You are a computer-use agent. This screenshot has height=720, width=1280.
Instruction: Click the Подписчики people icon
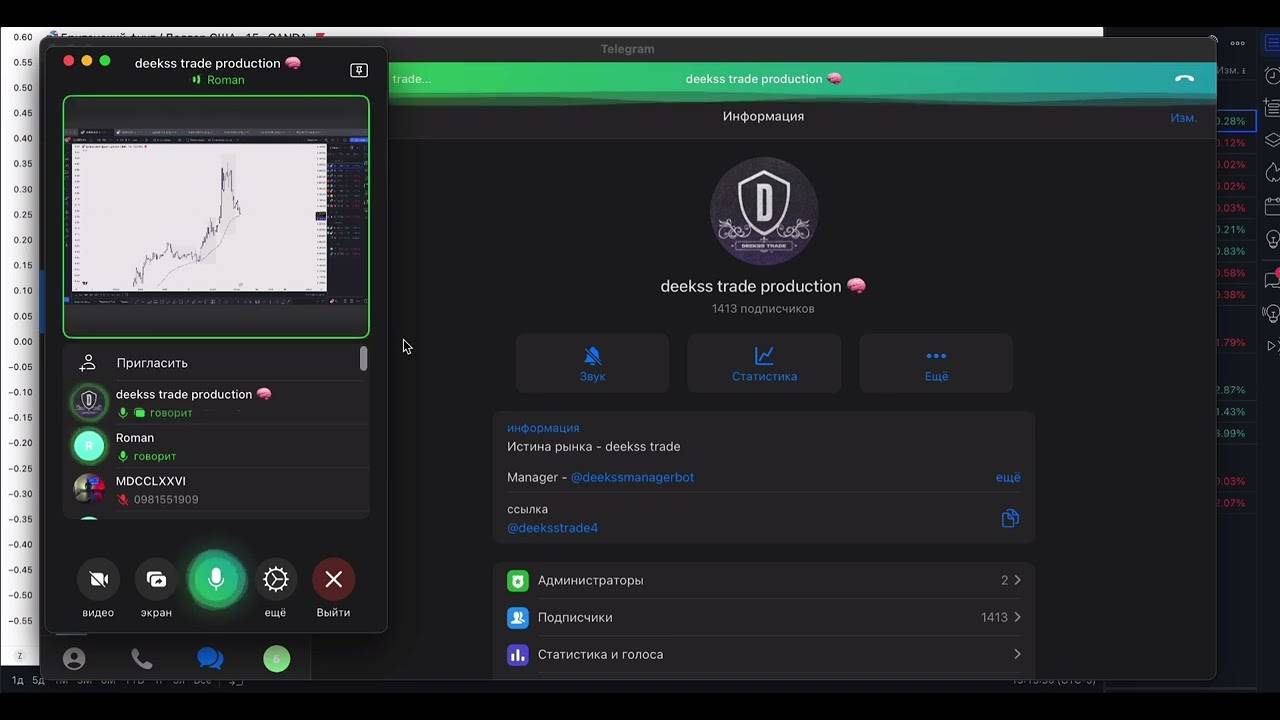click(517, 617)
